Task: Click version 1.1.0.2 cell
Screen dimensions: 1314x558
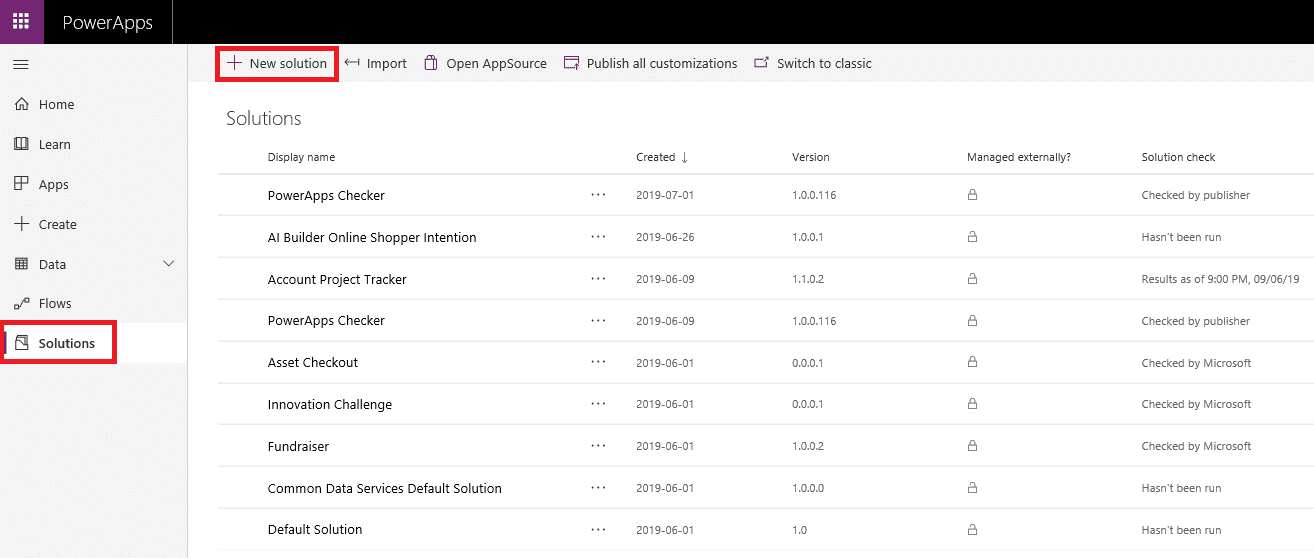Action: [808, 279]
